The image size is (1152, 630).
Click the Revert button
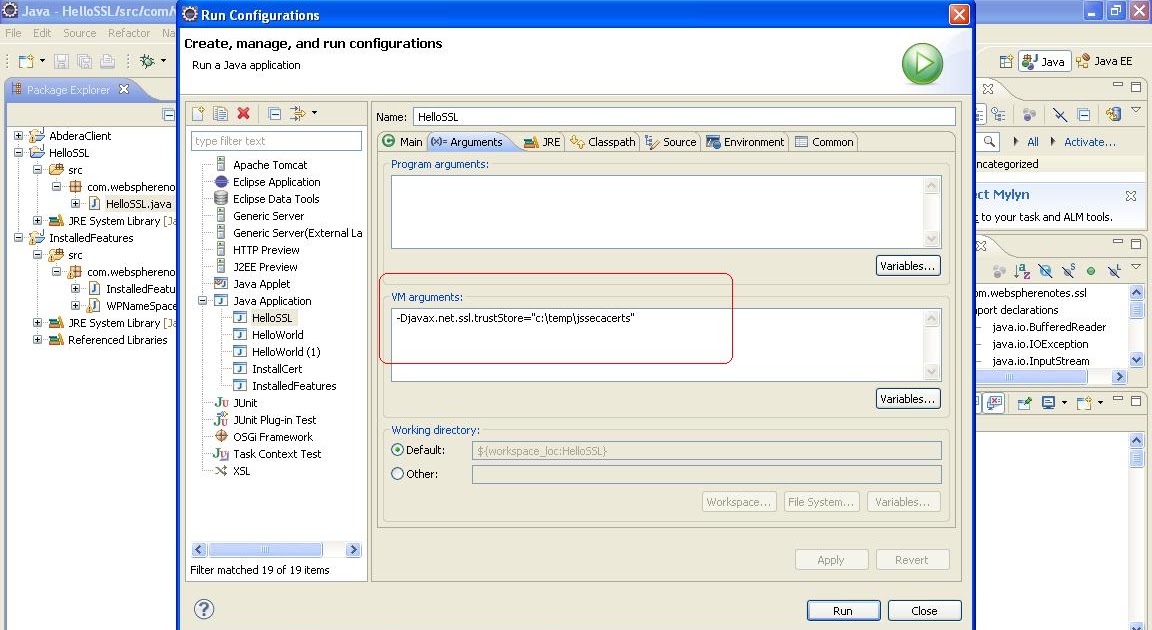click(x=912, y=560)
